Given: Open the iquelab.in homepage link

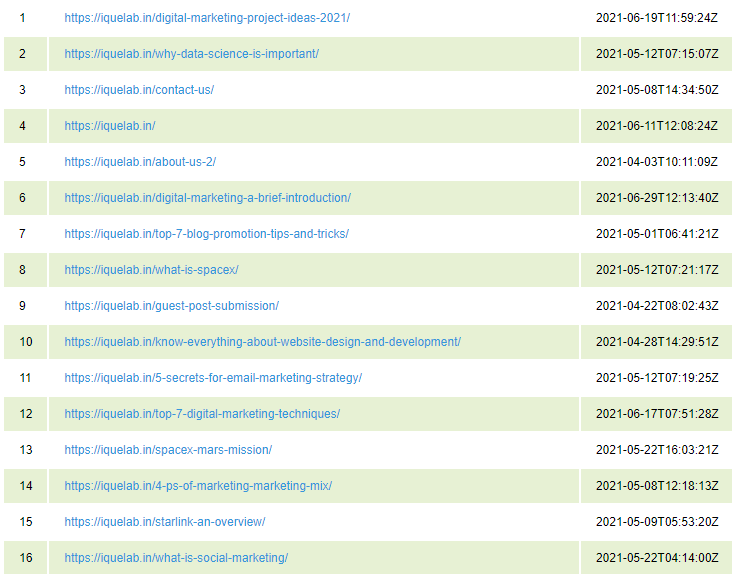Looking at the screenshot, I should click(x=110, y=126).
